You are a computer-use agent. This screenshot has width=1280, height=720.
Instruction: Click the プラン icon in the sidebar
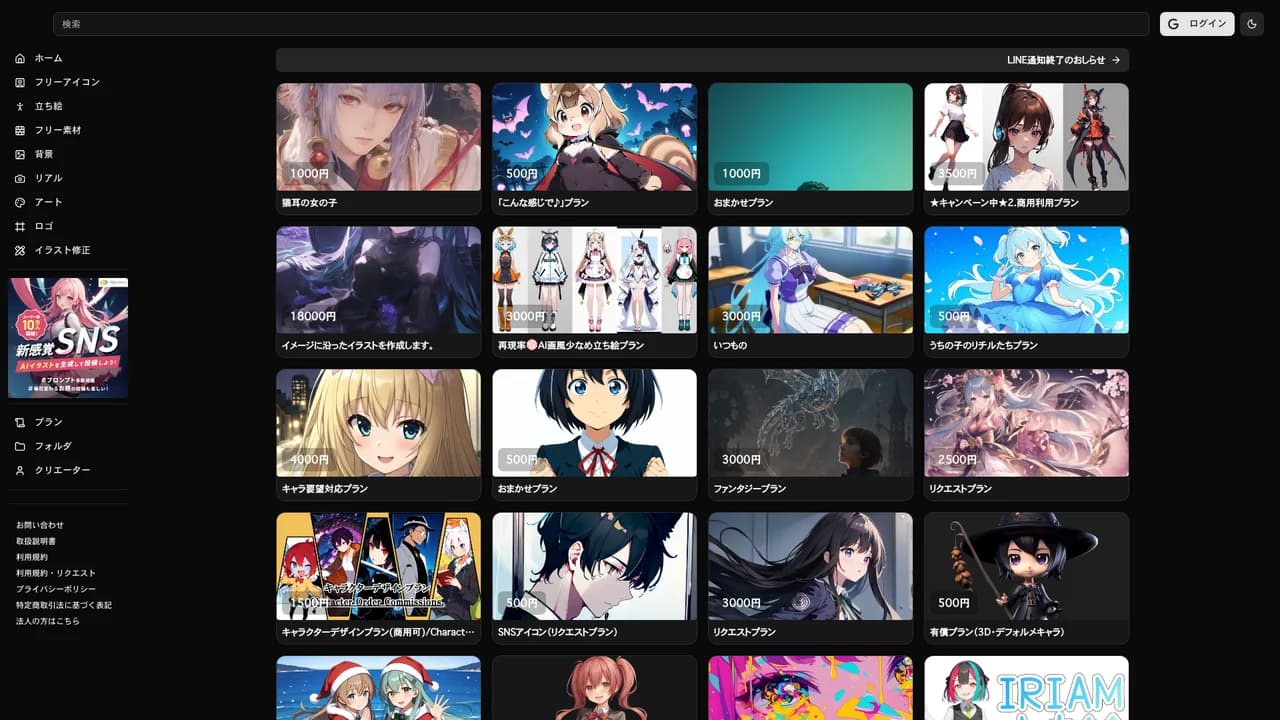20,422
